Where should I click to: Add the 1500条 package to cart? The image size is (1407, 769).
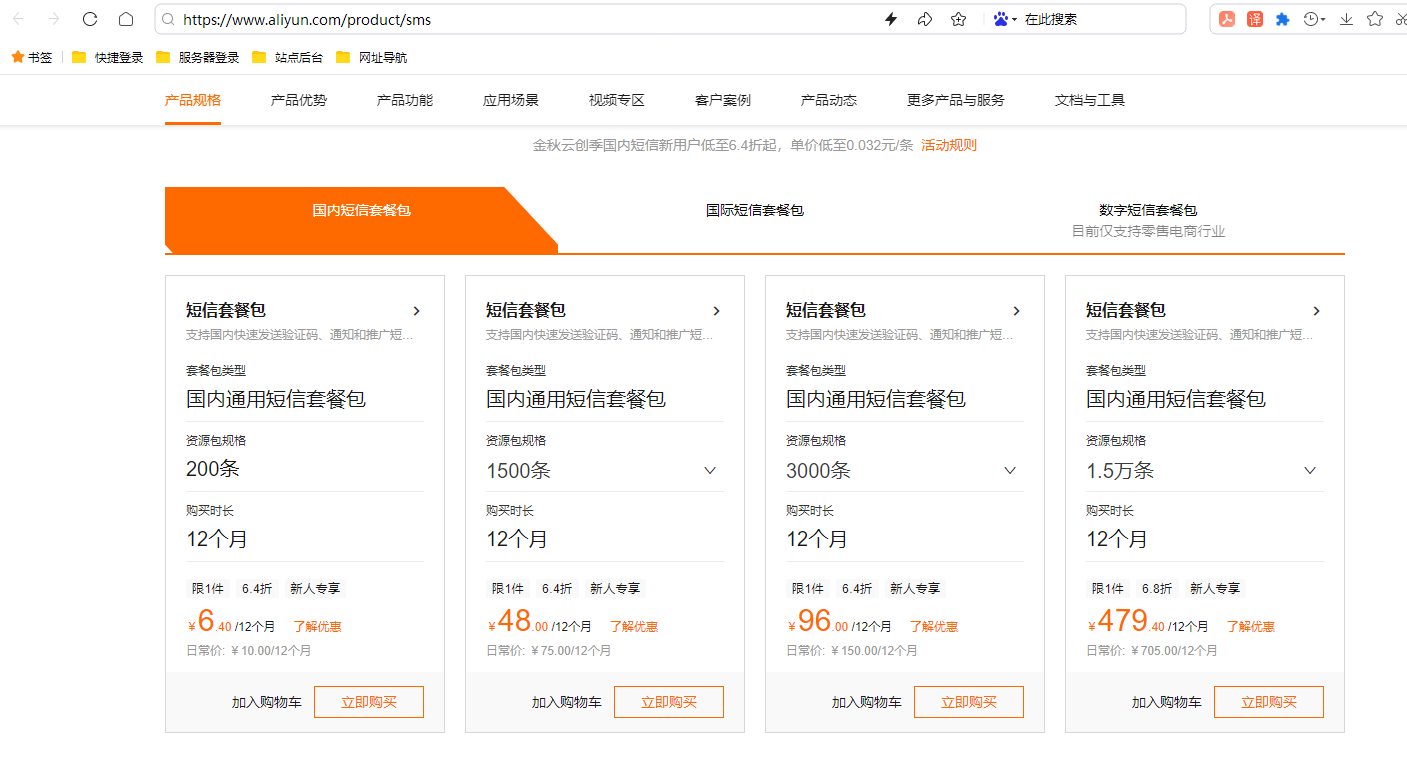pos(567,702)
